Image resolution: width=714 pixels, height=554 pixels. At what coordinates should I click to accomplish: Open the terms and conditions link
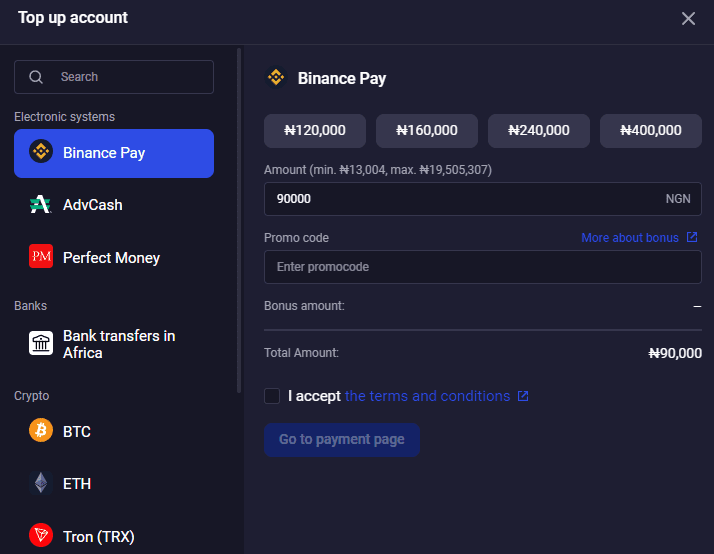point(427,396)
